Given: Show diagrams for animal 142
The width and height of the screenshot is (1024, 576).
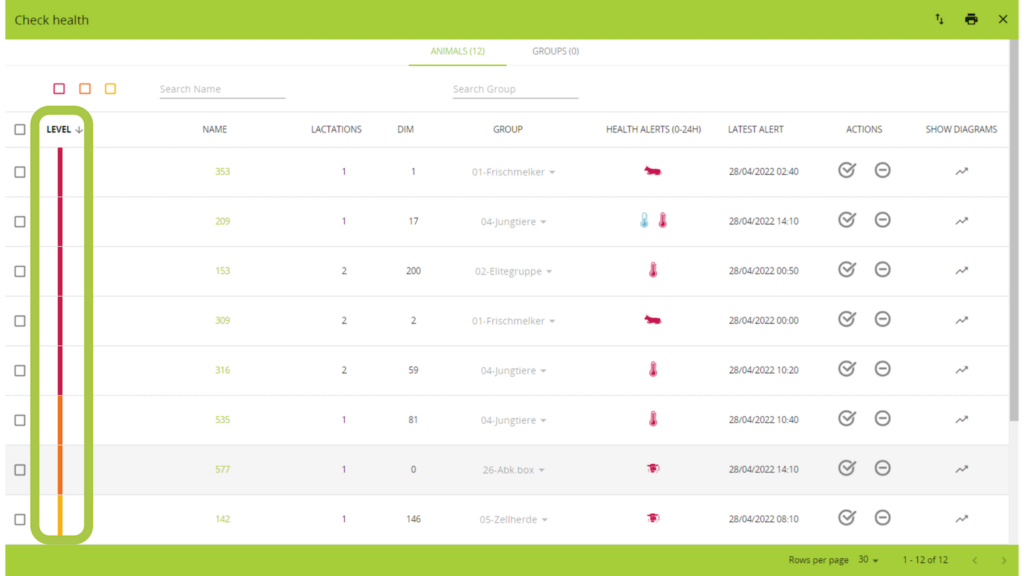Looking at the screenshot, I should point(961,519).
